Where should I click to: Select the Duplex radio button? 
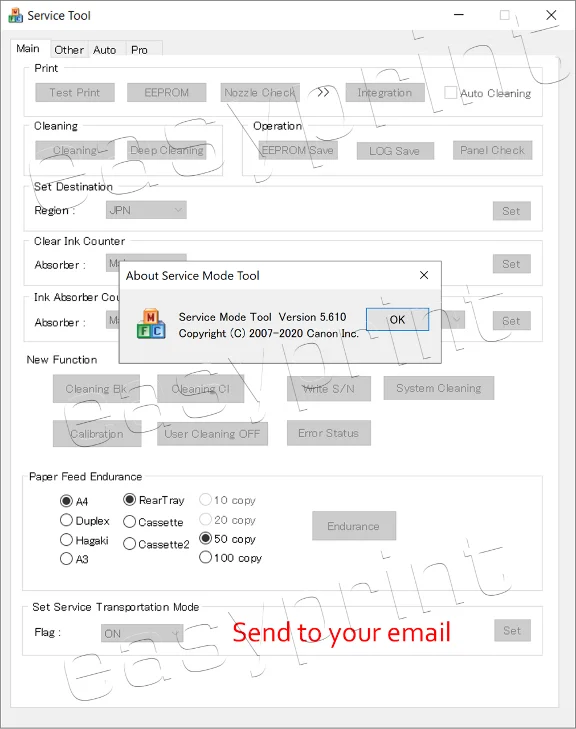click(x=66, y=520)
